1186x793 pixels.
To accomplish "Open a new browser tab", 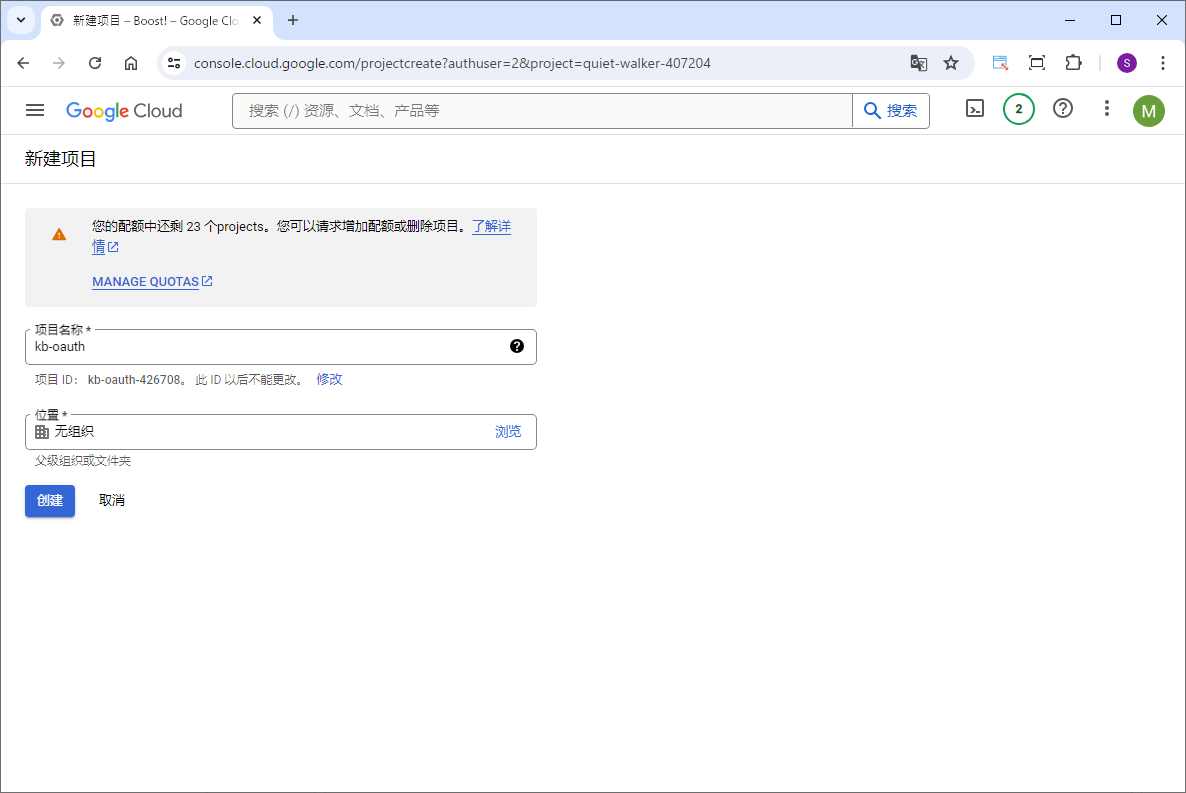I will [293, 20].
